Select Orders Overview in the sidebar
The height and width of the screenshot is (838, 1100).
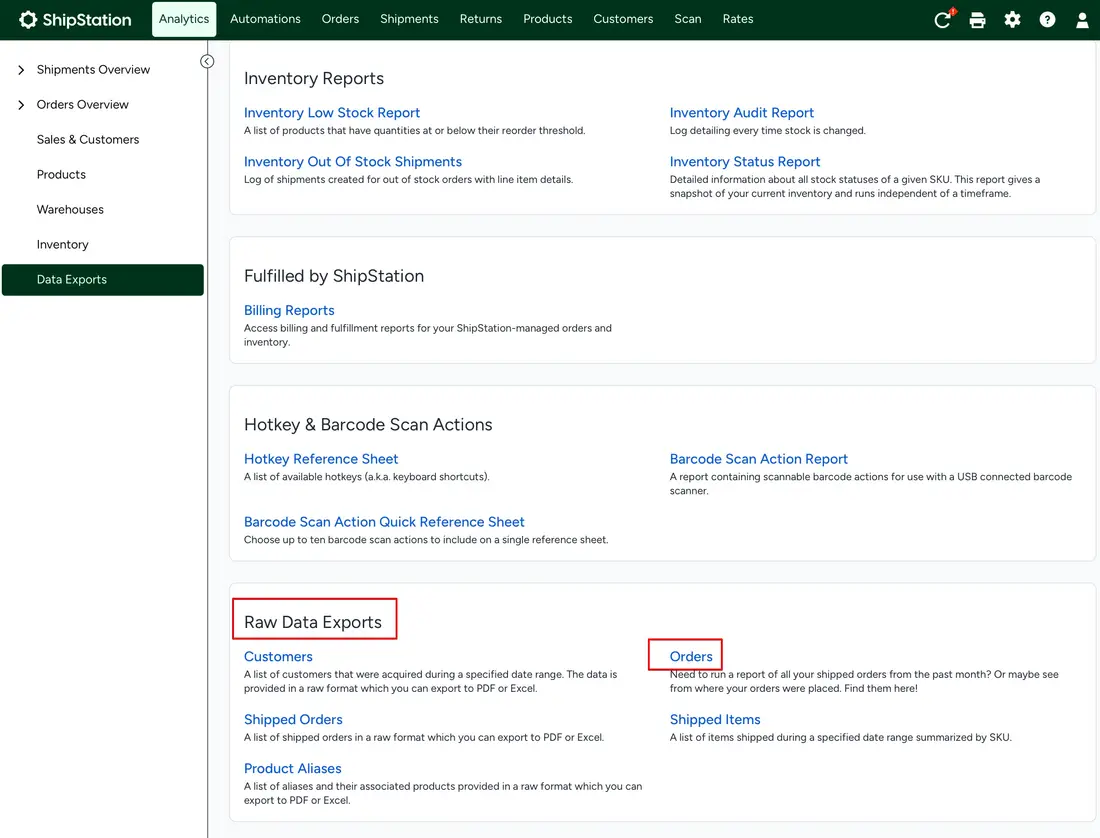pyautogui.click(x=83, y=104)
